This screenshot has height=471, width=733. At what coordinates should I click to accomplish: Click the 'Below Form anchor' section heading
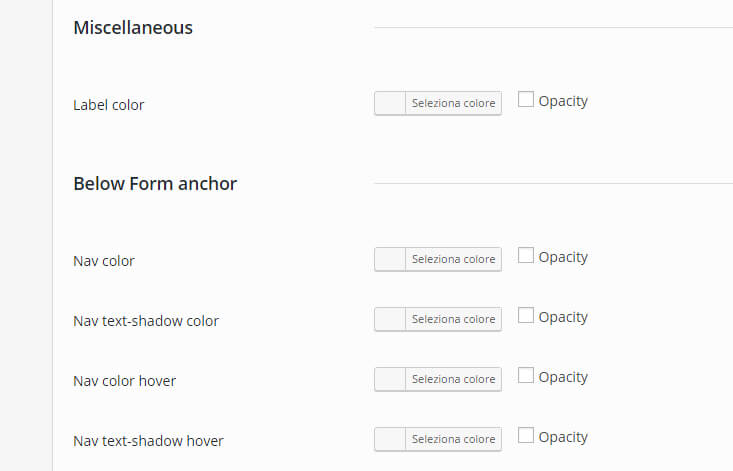(x=155, y=184)
